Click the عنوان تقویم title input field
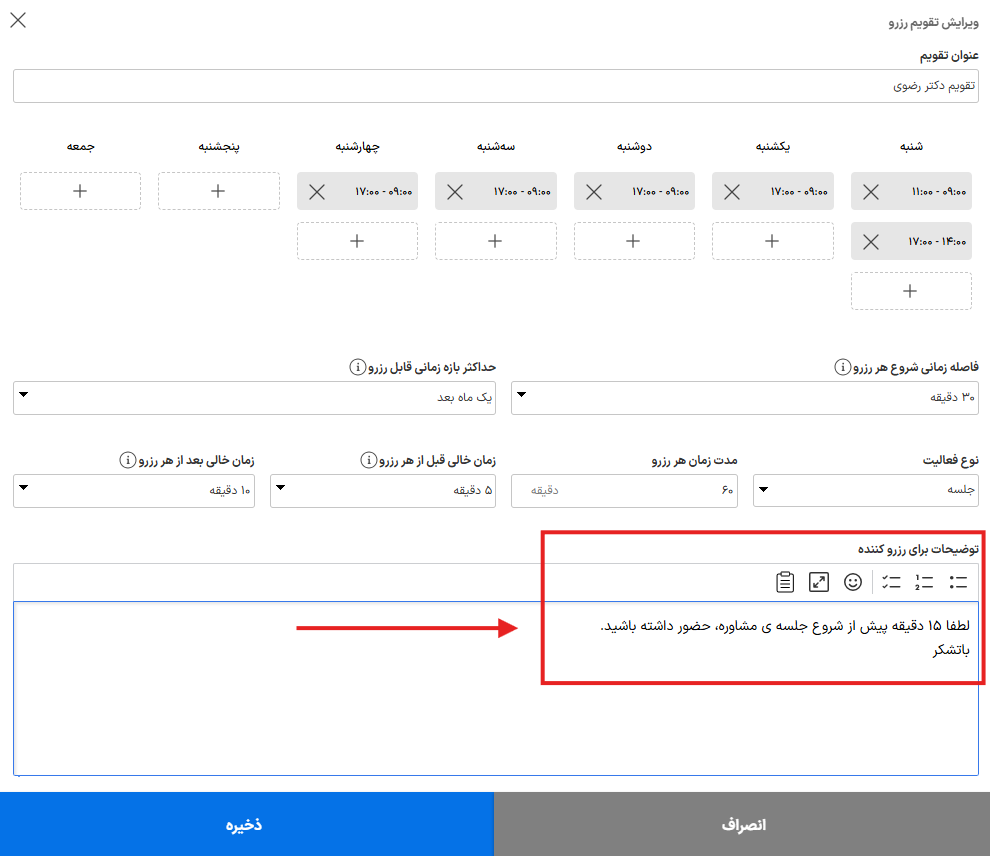The width and height of the screenshot is (990, 856). (x=496, y=86)
